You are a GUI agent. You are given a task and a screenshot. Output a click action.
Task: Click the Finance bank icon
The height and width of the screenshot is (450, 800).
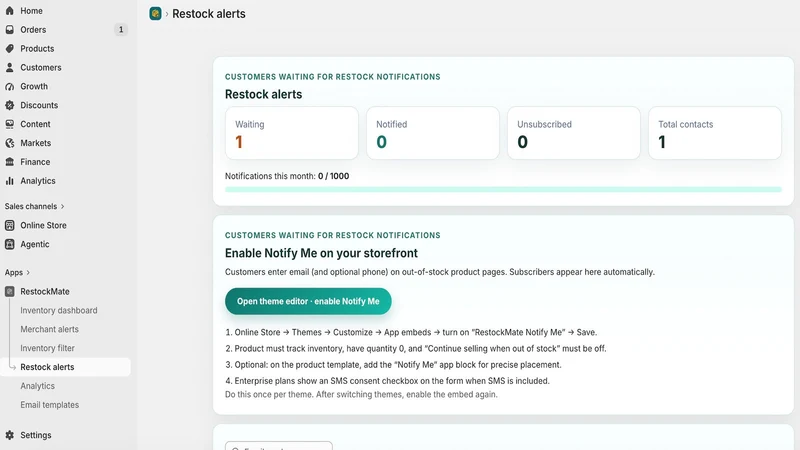(10, 162)
